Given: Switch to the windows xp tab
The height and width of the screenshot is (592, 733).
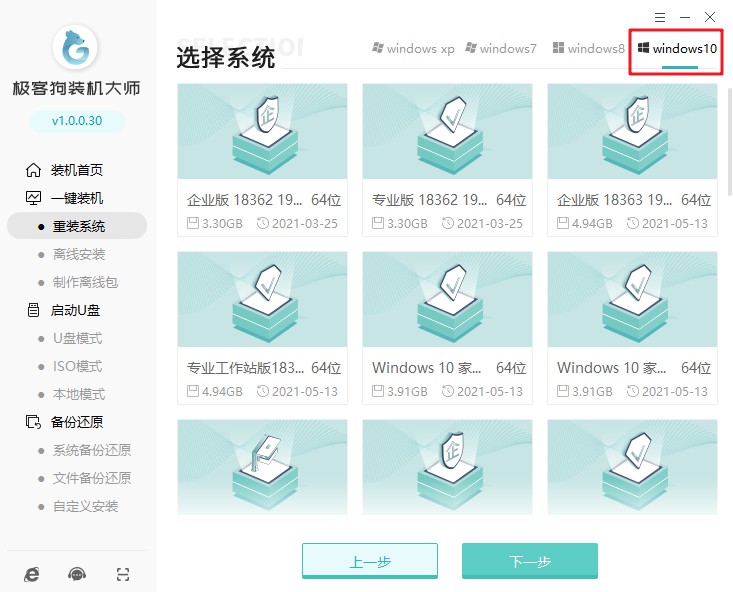Looking at the screenshot, I should pyautogui.click(x=412, y=48).
